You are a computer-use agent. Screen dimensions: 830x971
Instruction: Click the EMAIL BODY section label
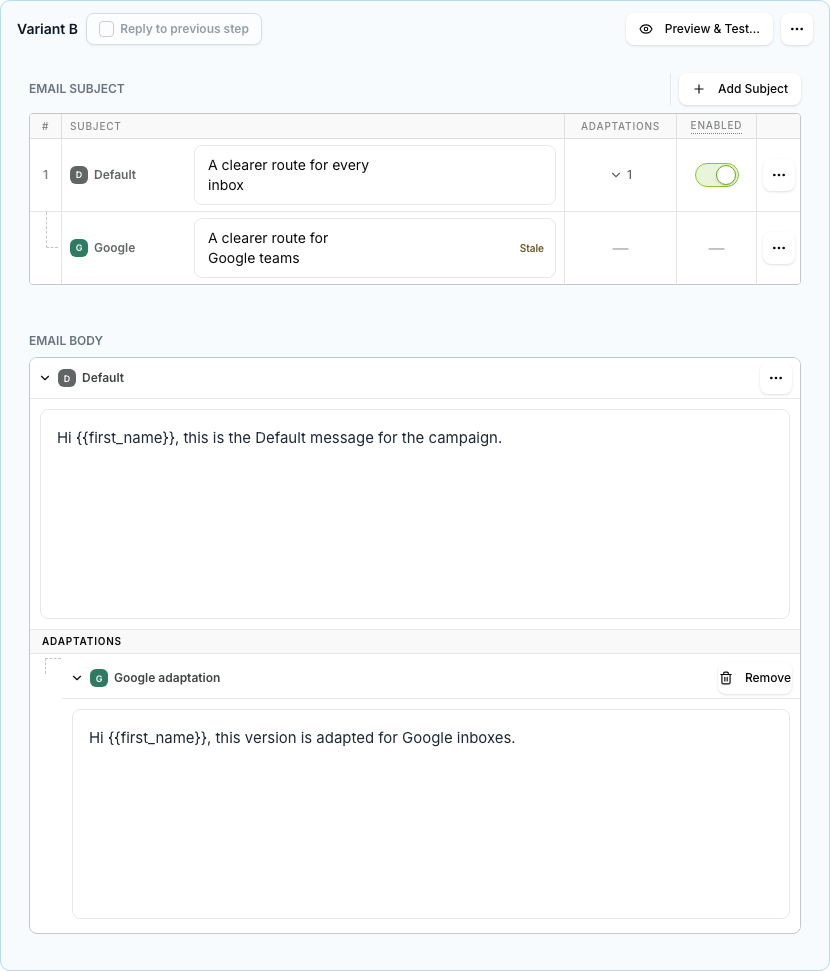click(x=66, y=341)
